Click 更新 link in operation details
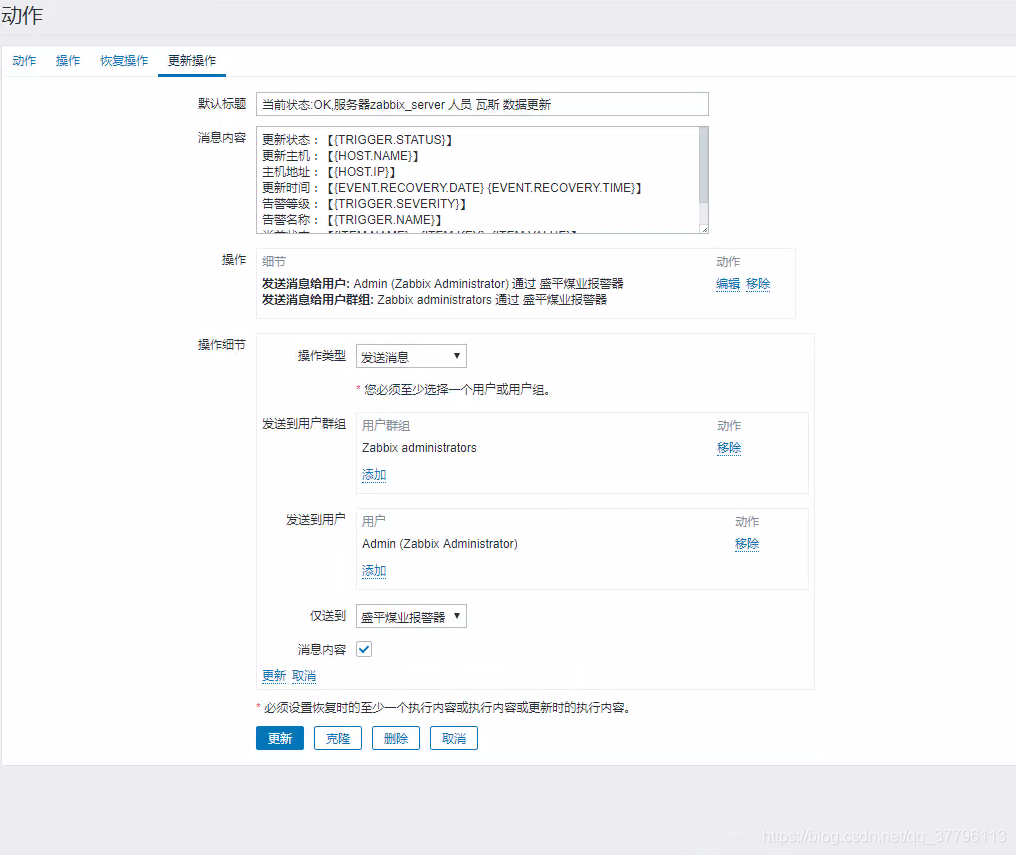The image size is (1016, 855). [274, 676]
